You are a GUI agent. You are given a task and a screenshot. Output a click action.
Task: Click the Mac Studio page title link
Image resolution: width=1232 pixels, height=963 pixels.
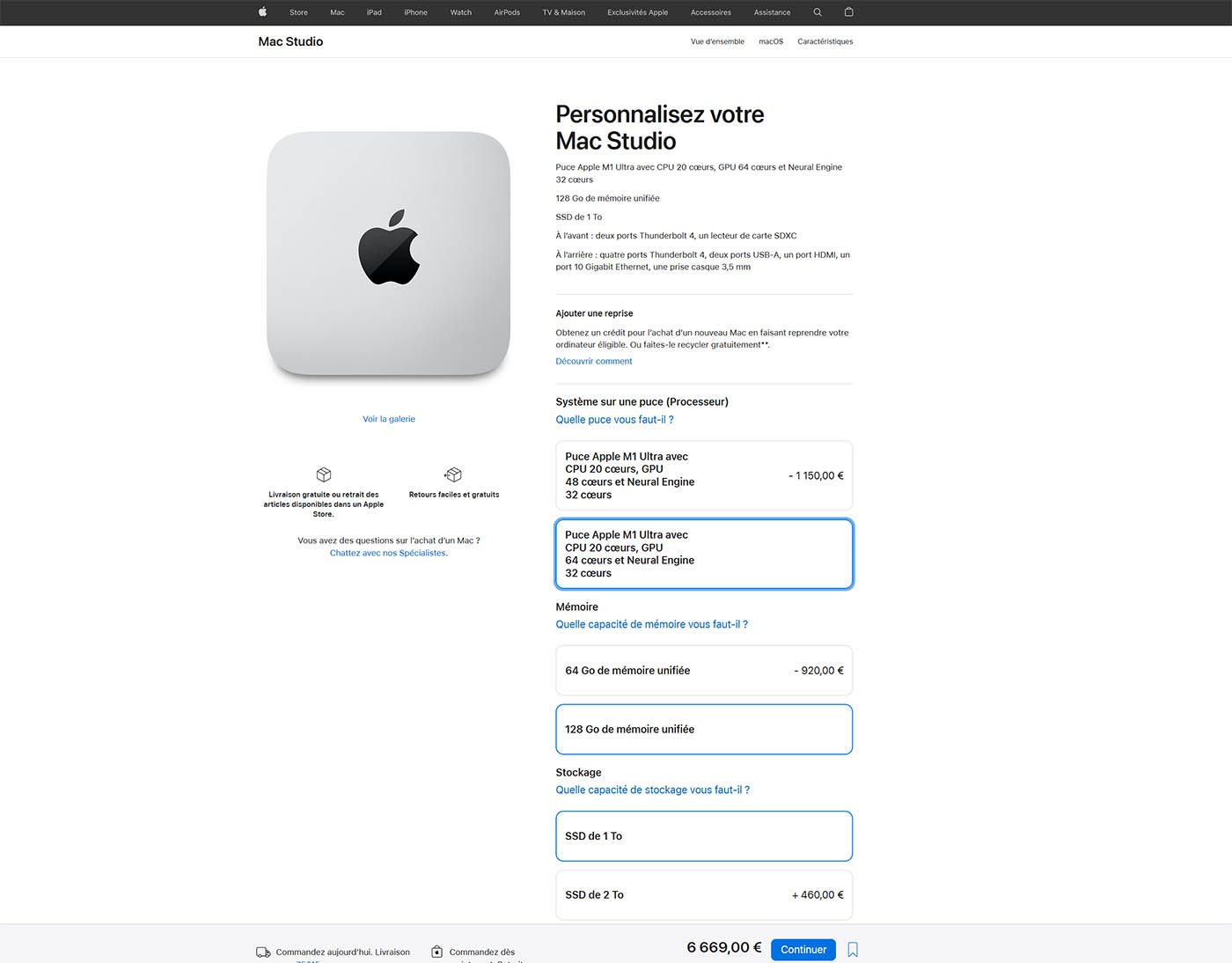[x=290, y=41]
